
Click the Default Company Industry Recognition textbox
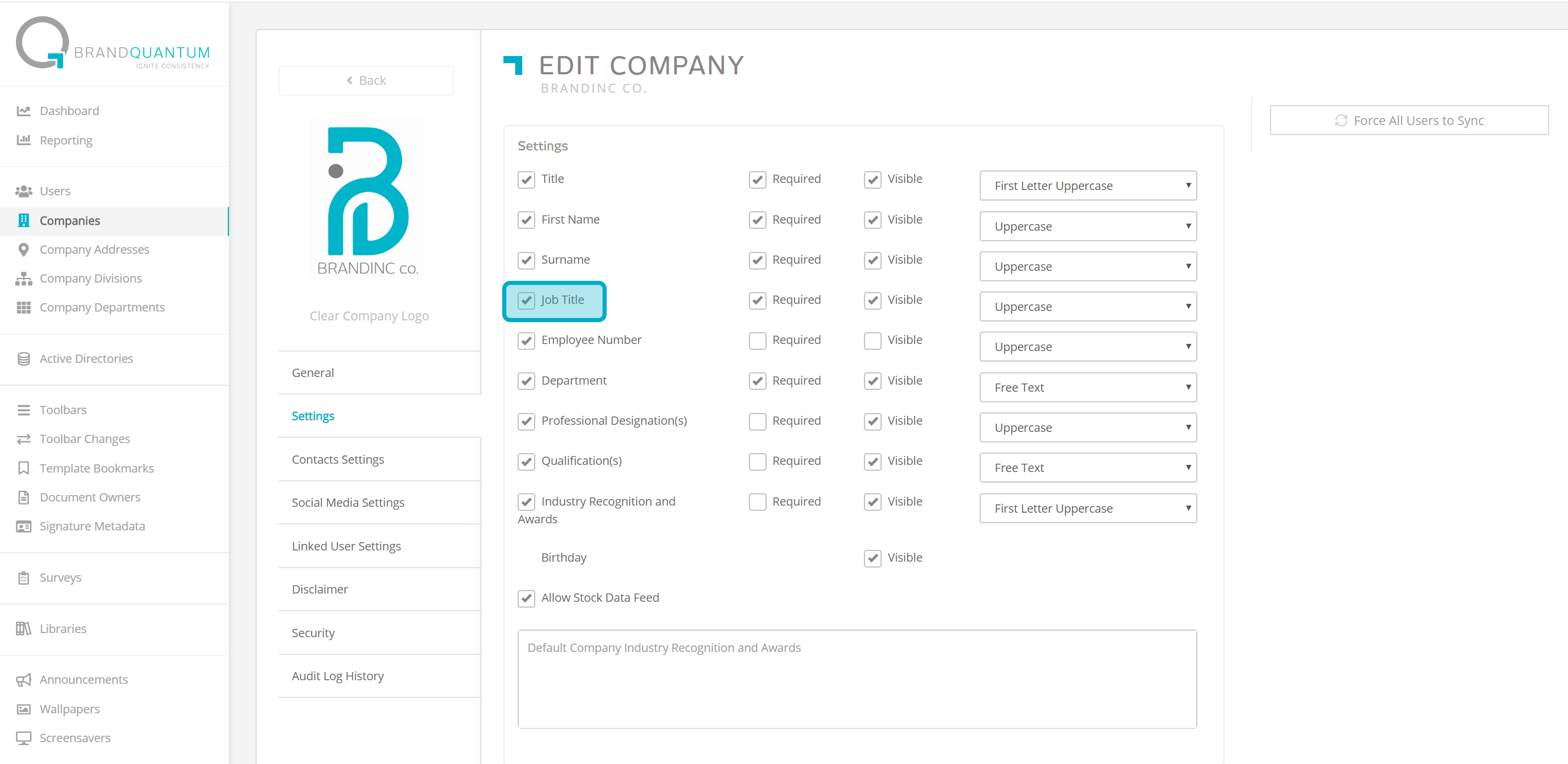click(x=856, y=678)
